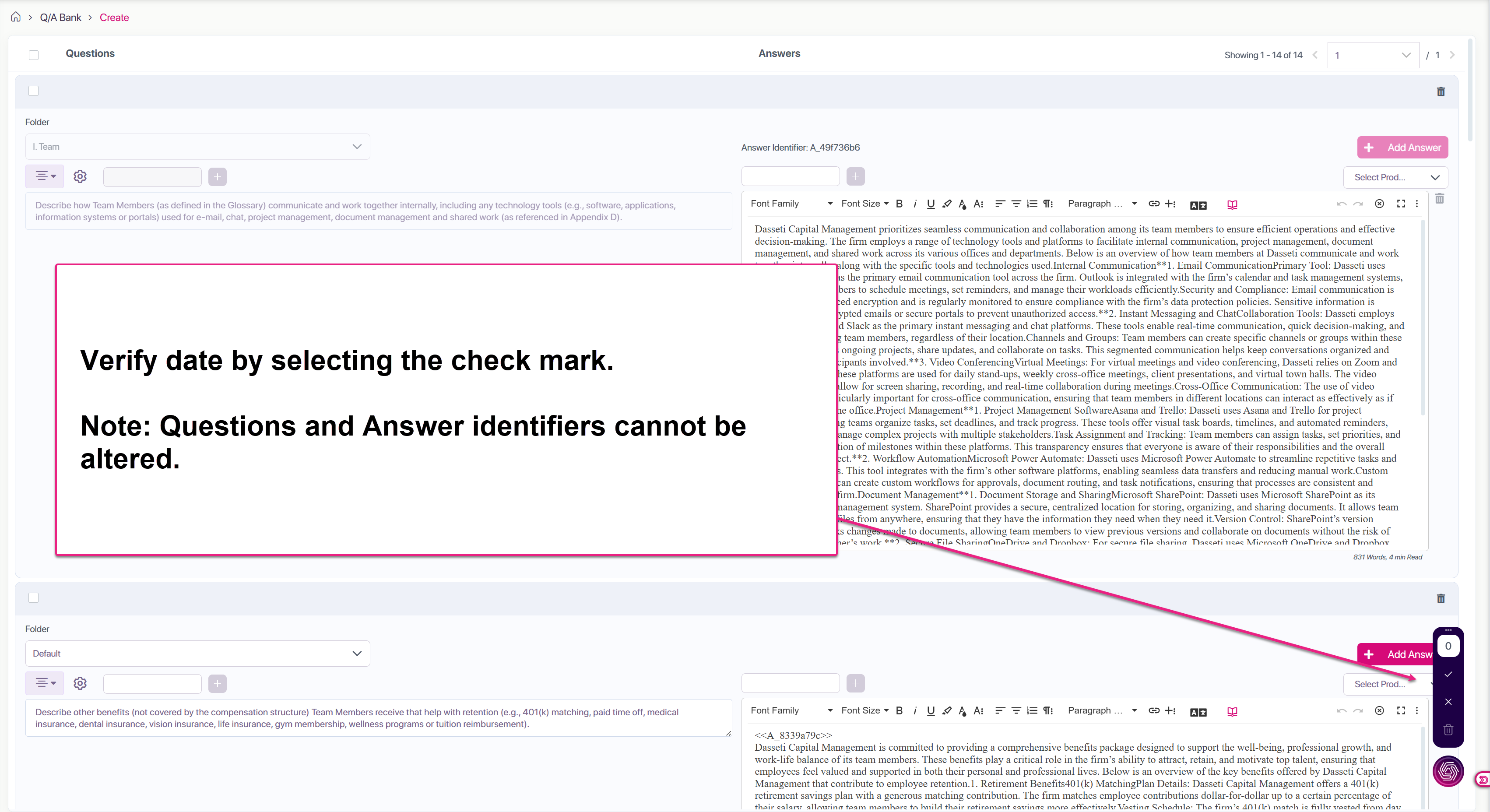
Task: Tick the checkbox for the I. Team question
Action: [34, 91]
